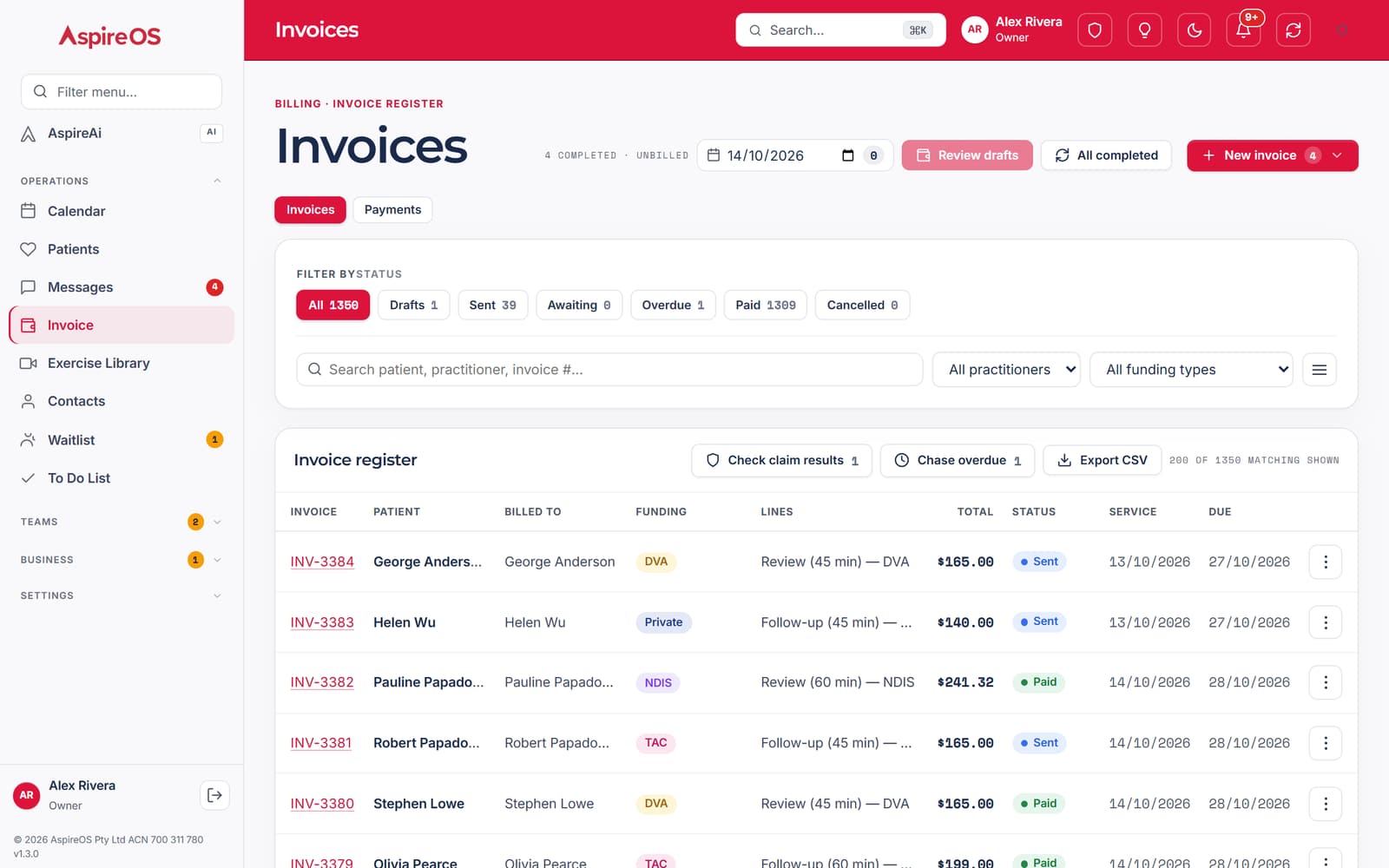
Task: Open the filter options hamburger icon
Action: (x=1319, y=370)
